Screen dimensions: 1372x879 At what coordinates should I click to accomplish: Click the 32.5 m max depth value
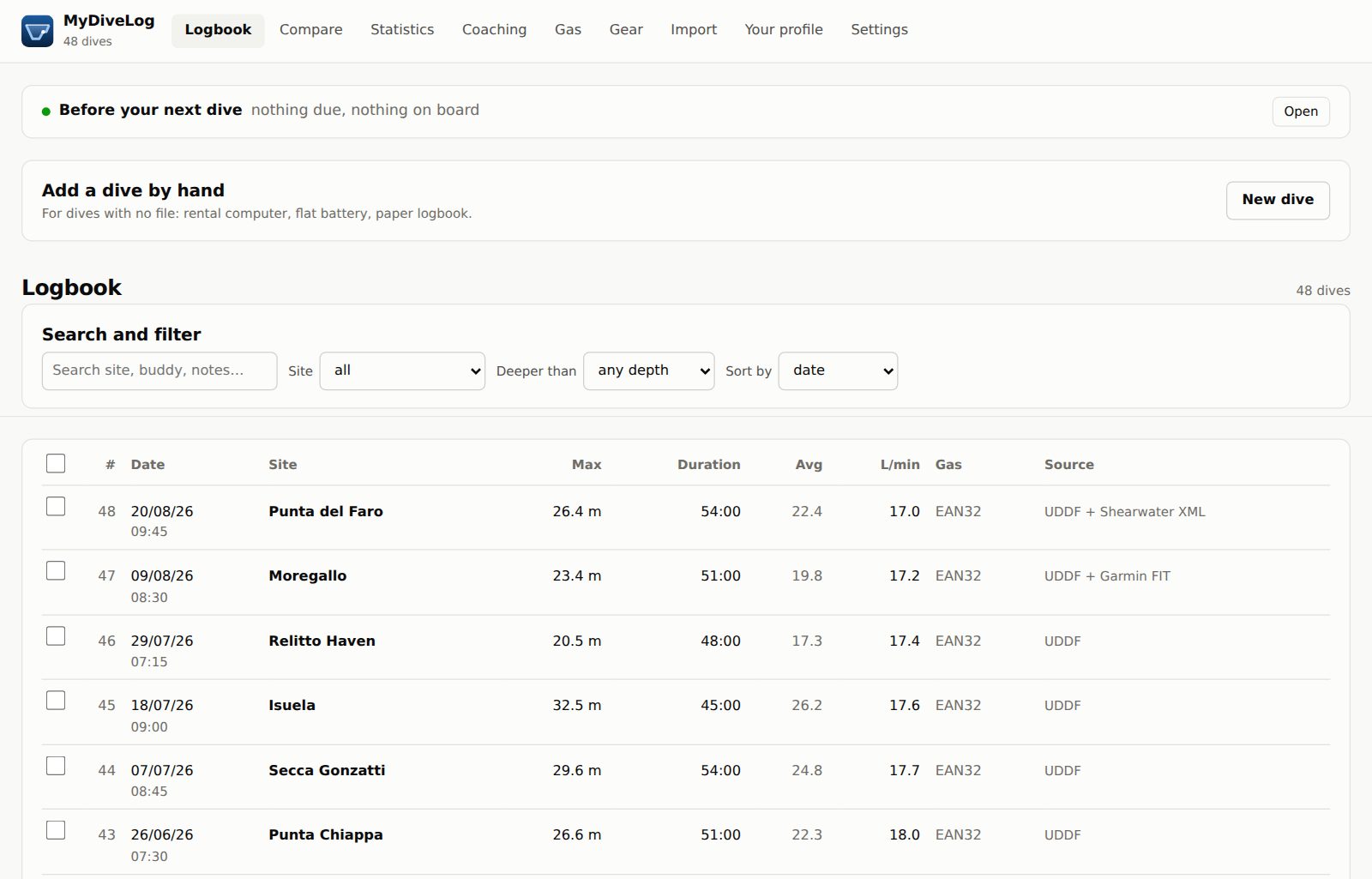click(577, 705)
